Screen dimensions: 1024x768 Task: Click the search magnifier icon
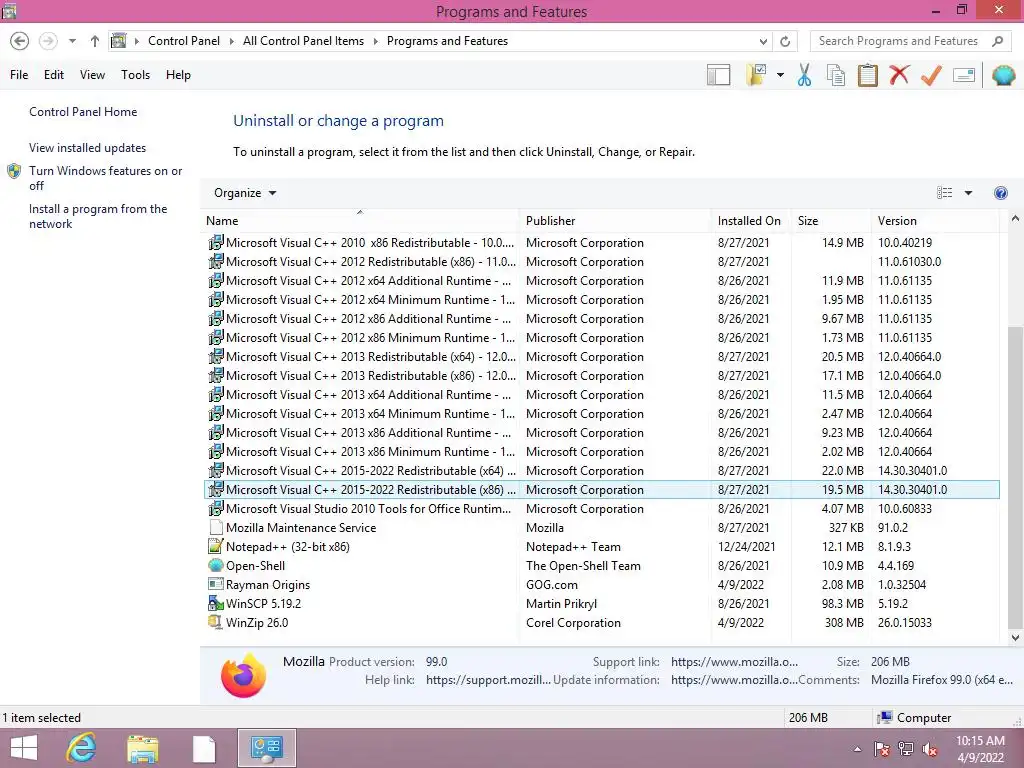(x=997, y=41)
